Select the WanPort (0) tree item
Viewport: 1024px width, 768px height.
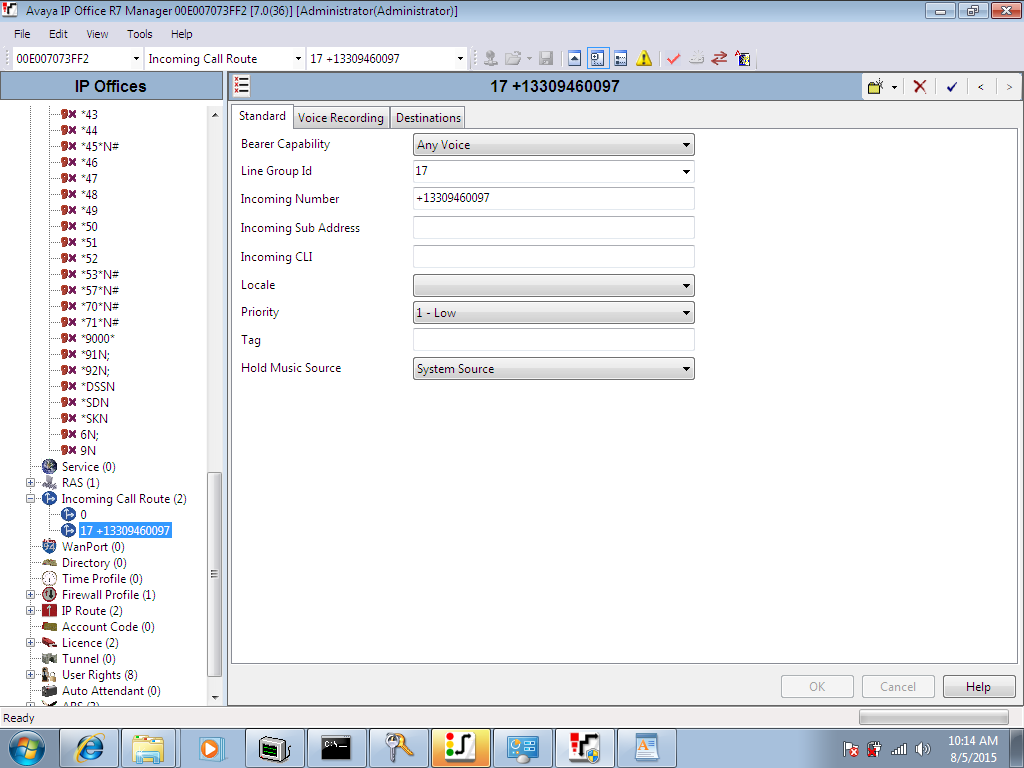tap(93, 547)
